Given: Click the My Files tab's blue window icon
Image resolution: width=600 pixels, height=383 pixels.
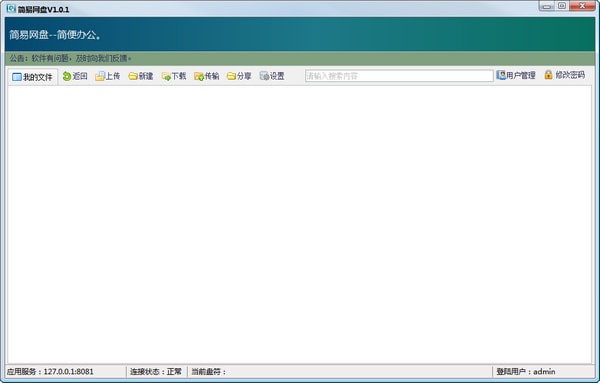Looking at the screenshot, I should tap(16, 77).
